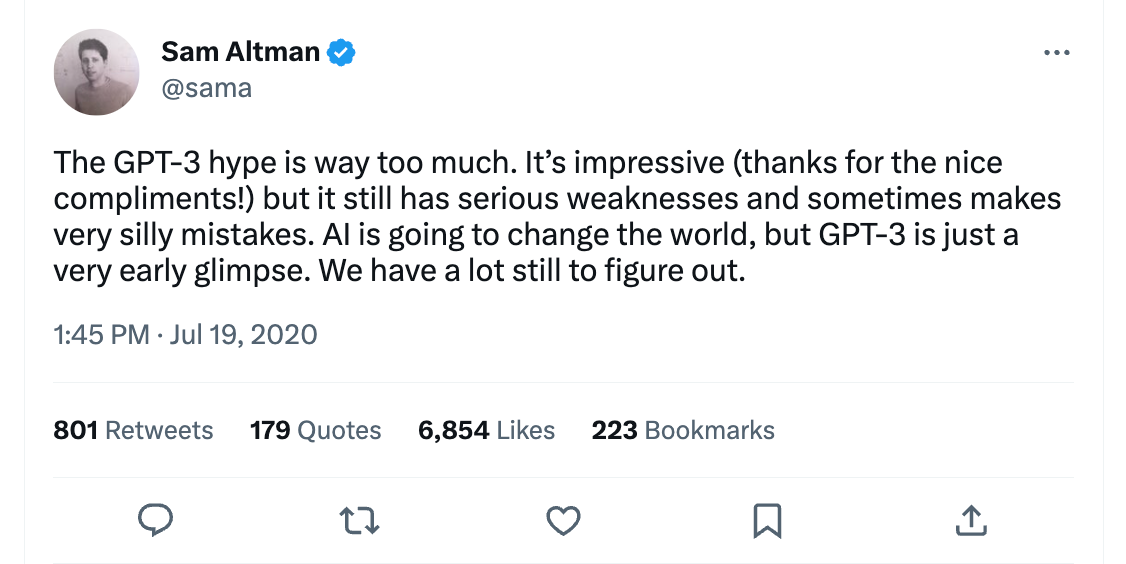Open the retweet options icon
This screenshot has height=564, width=1126.
tap(359, 519)
